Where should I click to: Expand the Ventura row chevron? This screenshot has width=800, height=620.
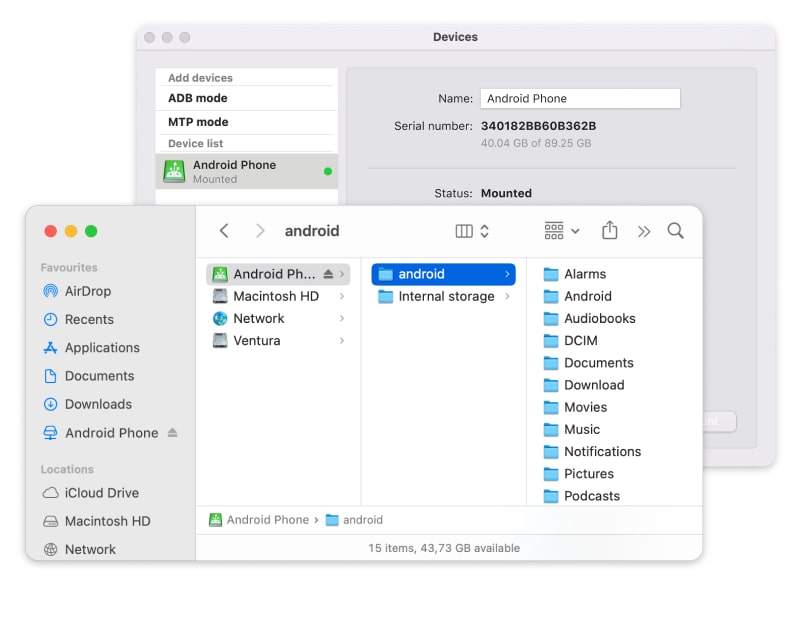pos(342,340)
